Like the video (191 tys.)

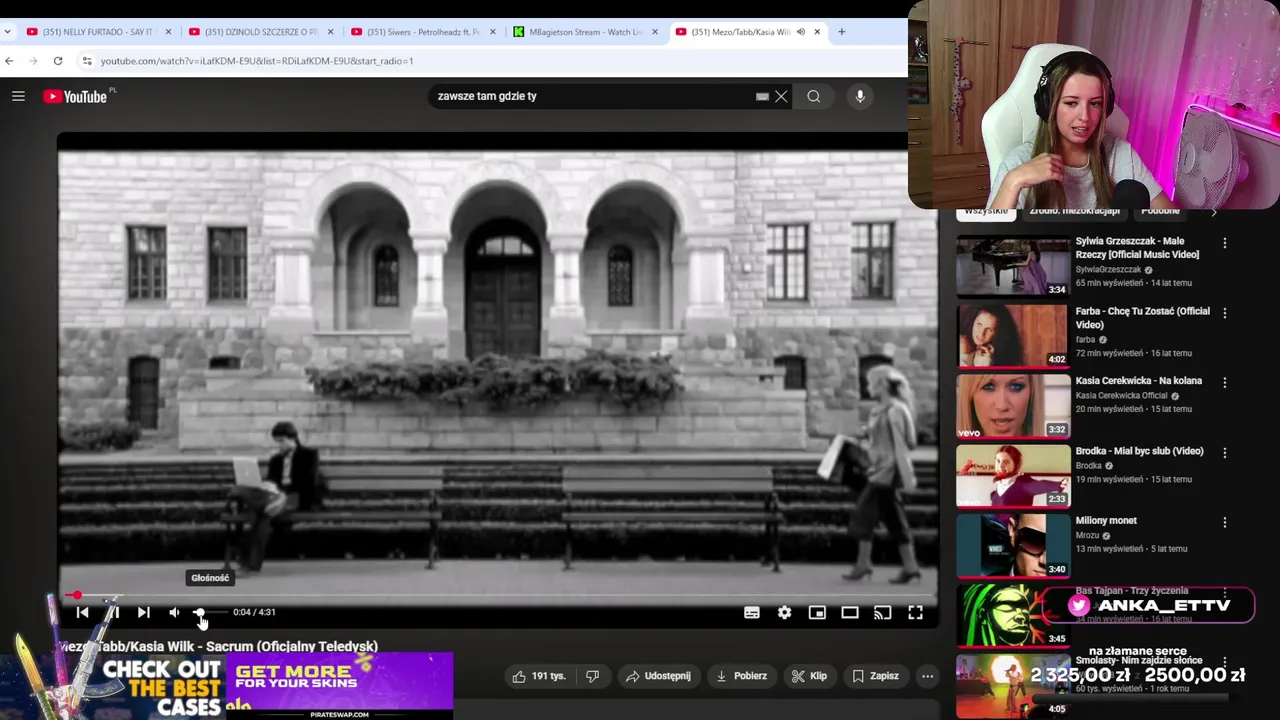point(540,676)
